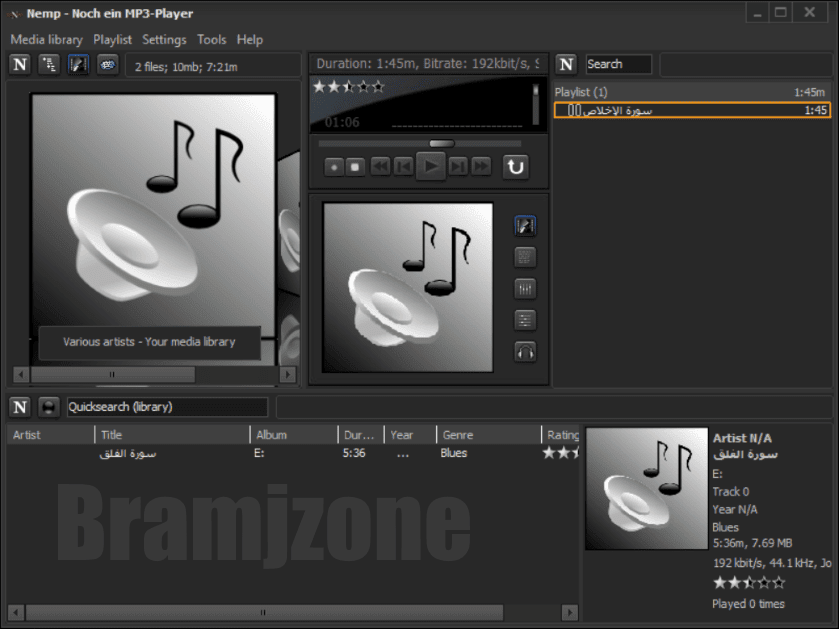Click the '2 files; 10mb; 7:21m' summary

tap(186, 67)
